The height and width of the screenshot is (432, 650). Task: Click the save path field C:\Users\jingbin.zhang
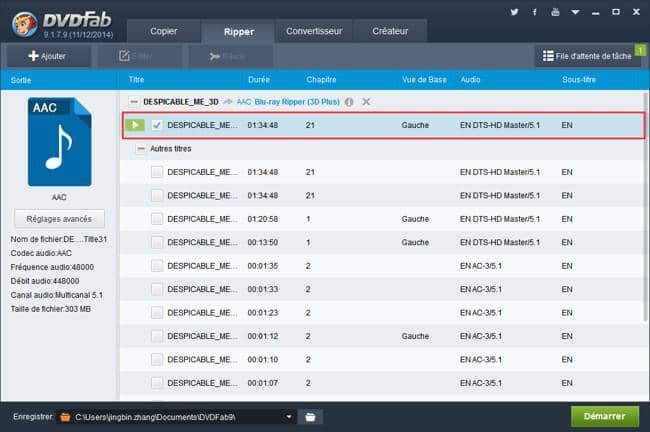pyautogui.click(x=177, y=417)
